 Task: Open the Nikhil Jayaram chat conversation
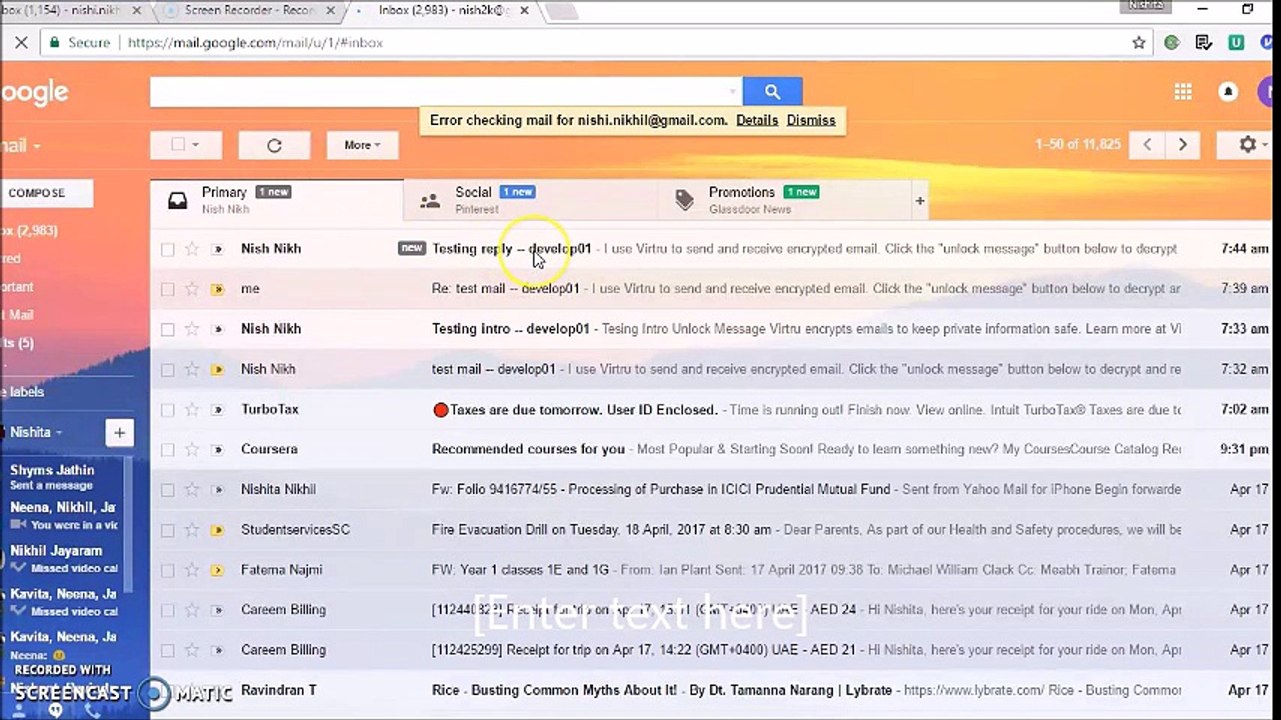click(64, 559)
